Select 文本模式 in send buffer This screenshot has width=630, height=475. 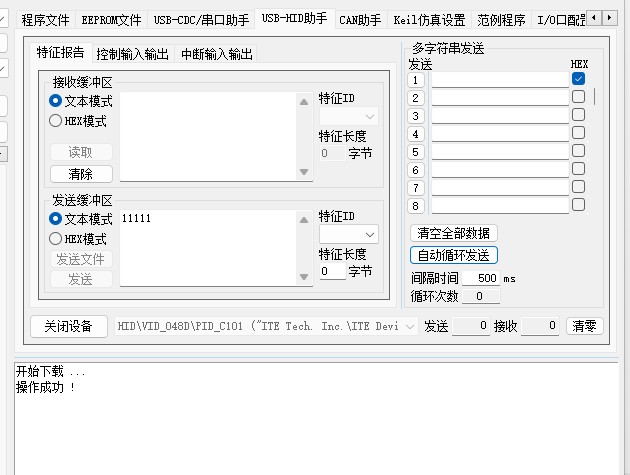(80, 219)
